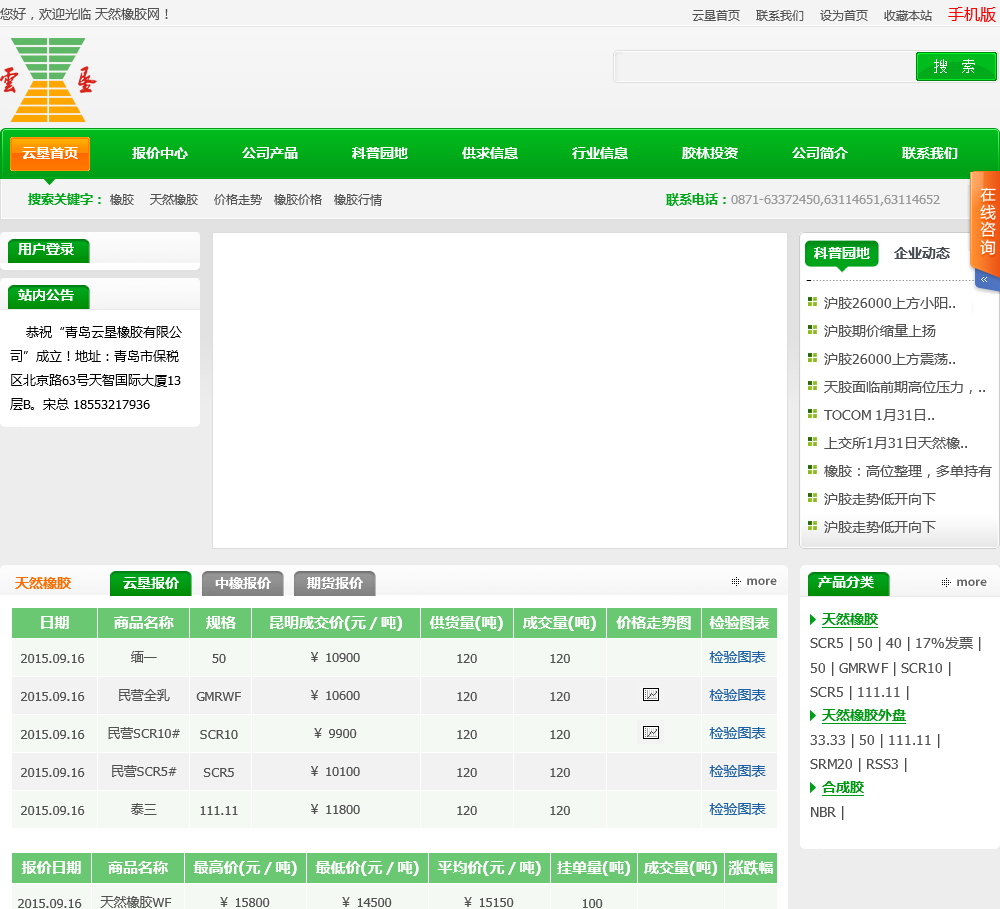Screen dimensions: 1000x909
Task: Open 天然橡胶外盘 product category
Action: [864, 715]
